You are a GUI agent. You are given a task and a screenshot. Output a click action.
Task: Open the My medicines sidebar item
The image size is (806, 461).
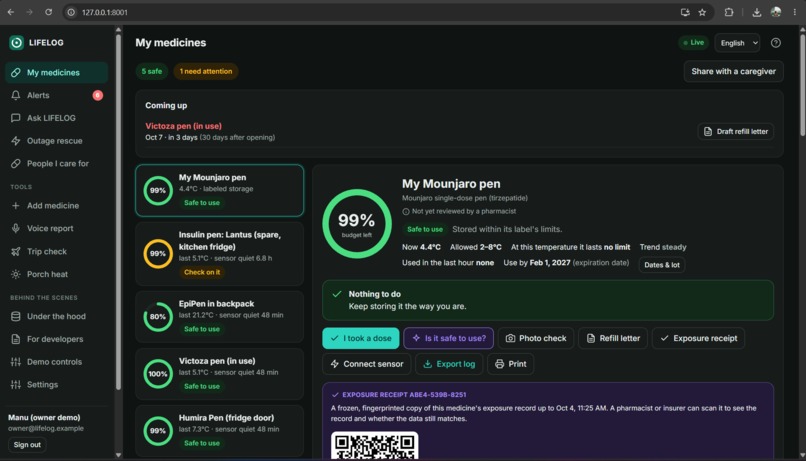point(57,72)
